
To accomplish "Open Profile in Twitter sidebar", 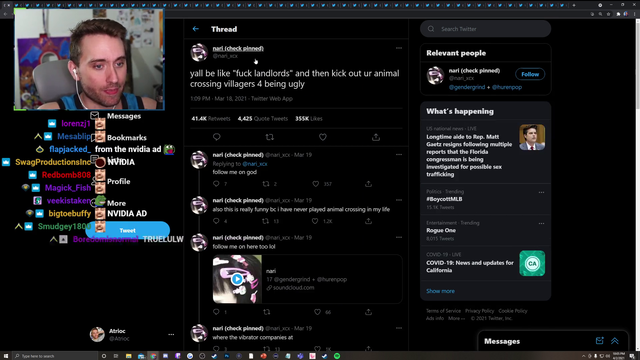I will [118, 181].
